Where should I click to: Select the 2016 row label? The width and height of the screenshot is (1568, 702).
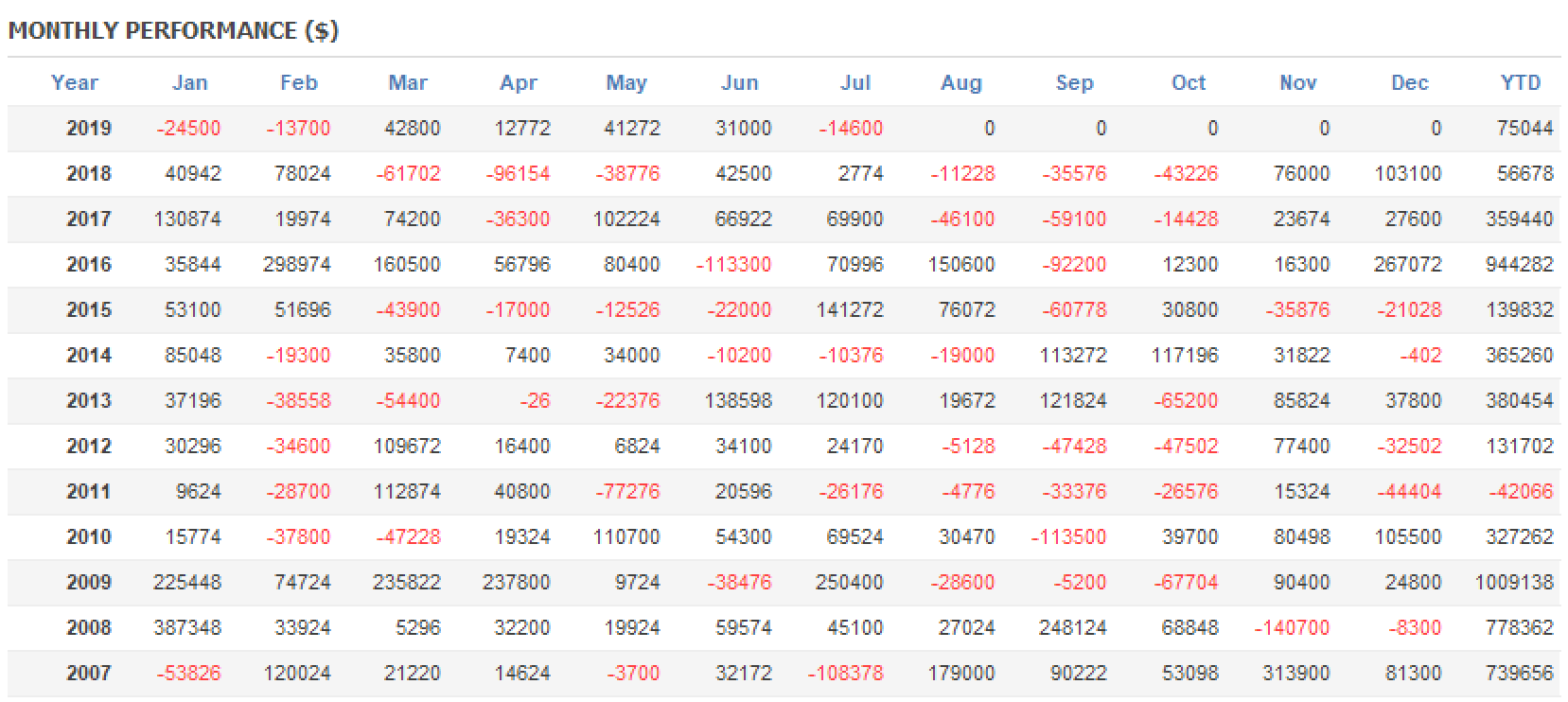pos(89,265)
